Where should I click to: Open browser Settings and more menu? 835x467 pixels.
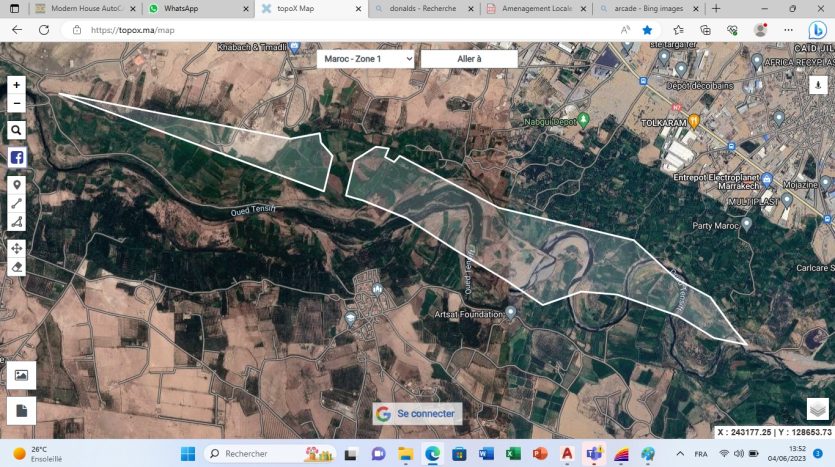(x=788, y=30)
